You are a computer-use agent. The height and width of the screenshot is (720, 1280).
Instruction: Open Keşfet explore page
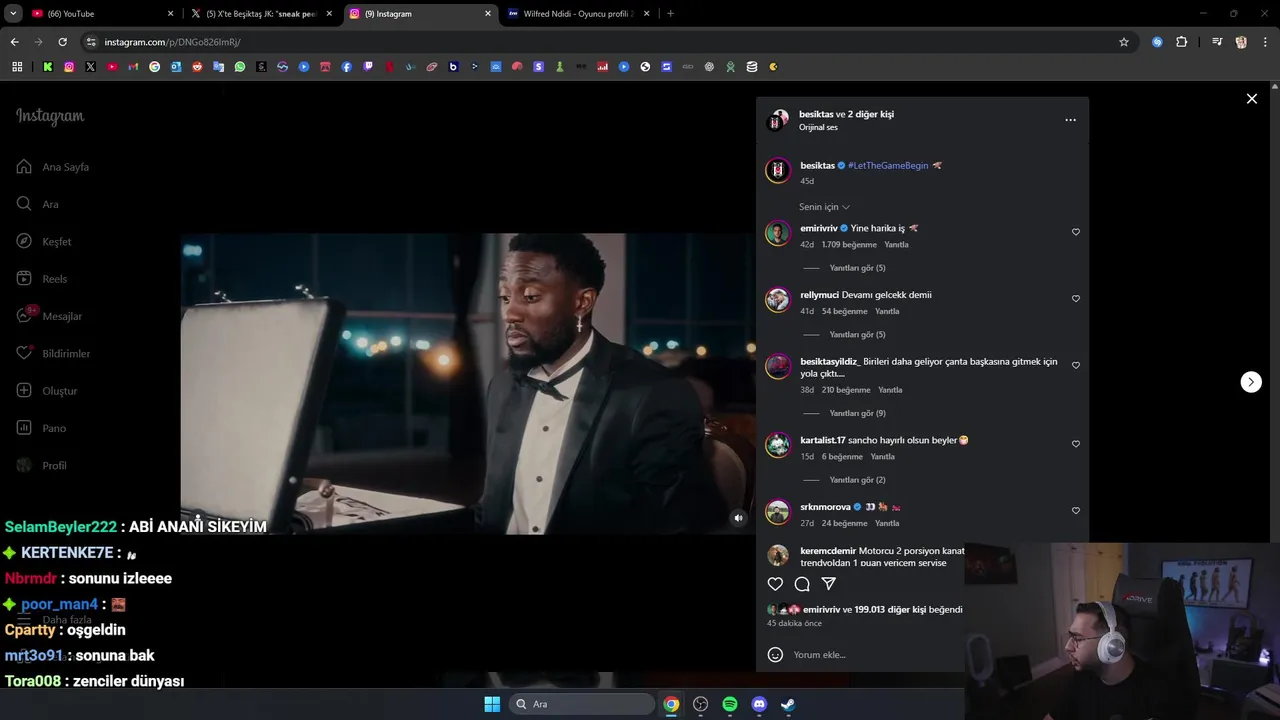(44, 241)
